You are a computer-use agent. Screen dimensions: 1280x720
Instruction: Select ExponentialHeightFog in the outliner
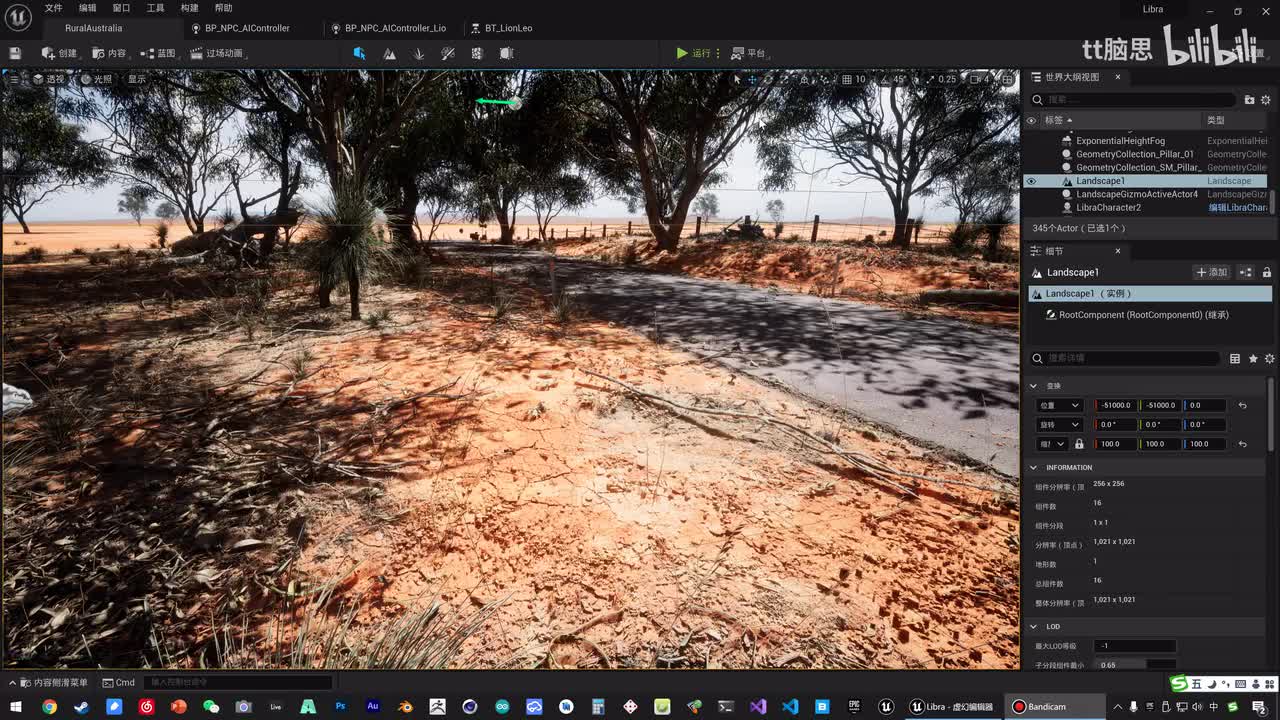point(1120,141)
